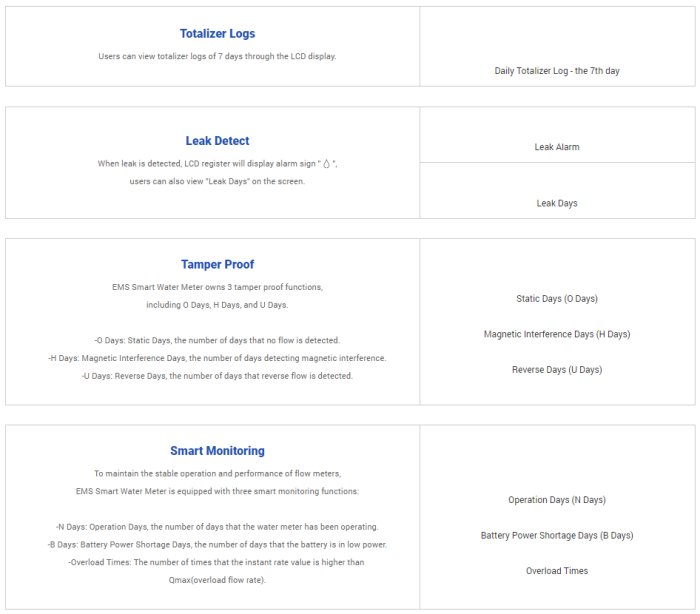Select the Static Days (O Days) label
Viewport: 700px width, 614px height.
tap(557, 299)
